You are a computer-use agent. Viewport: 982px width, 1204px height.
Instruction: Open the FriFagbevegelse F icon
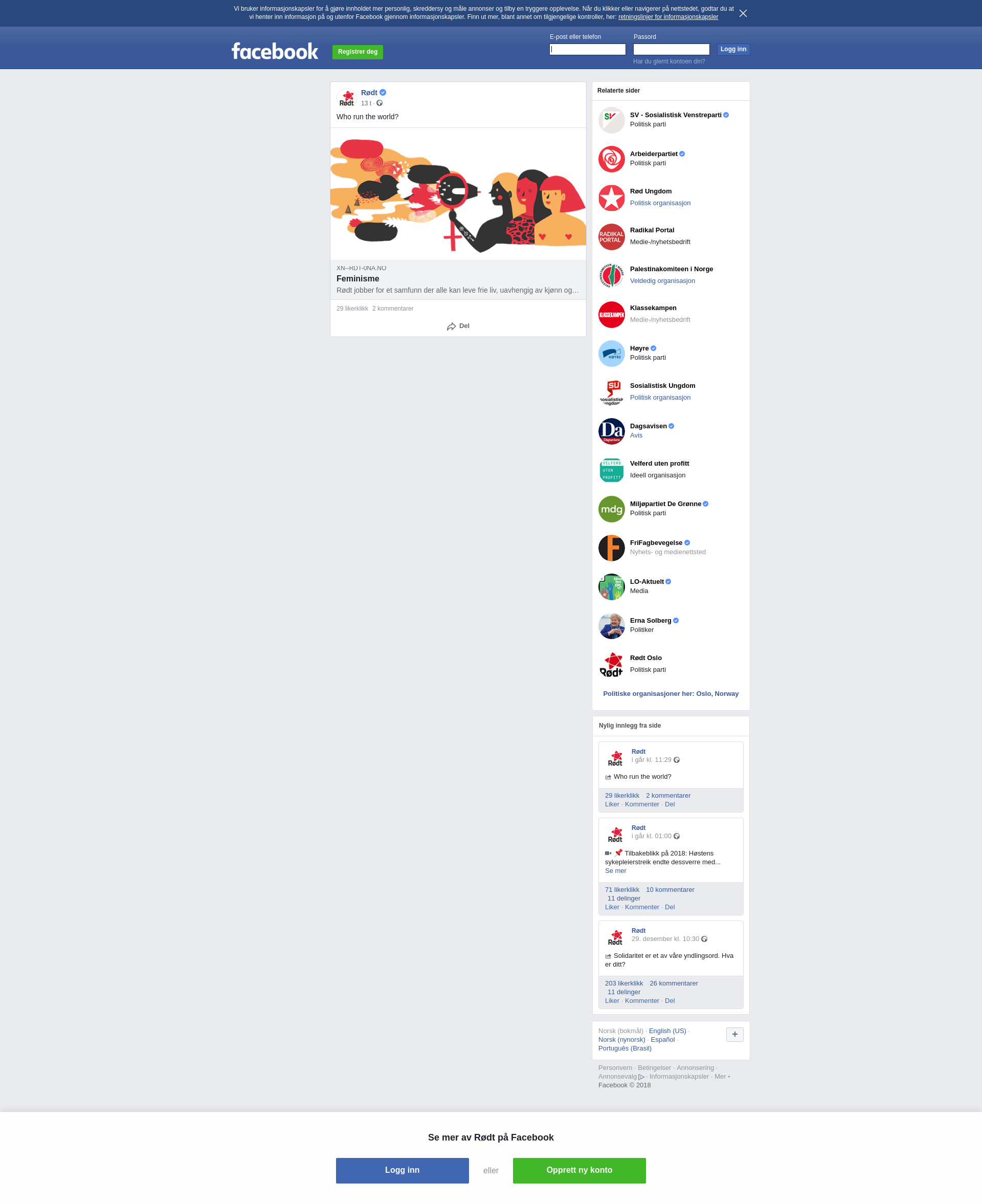[x=612, y=548]
